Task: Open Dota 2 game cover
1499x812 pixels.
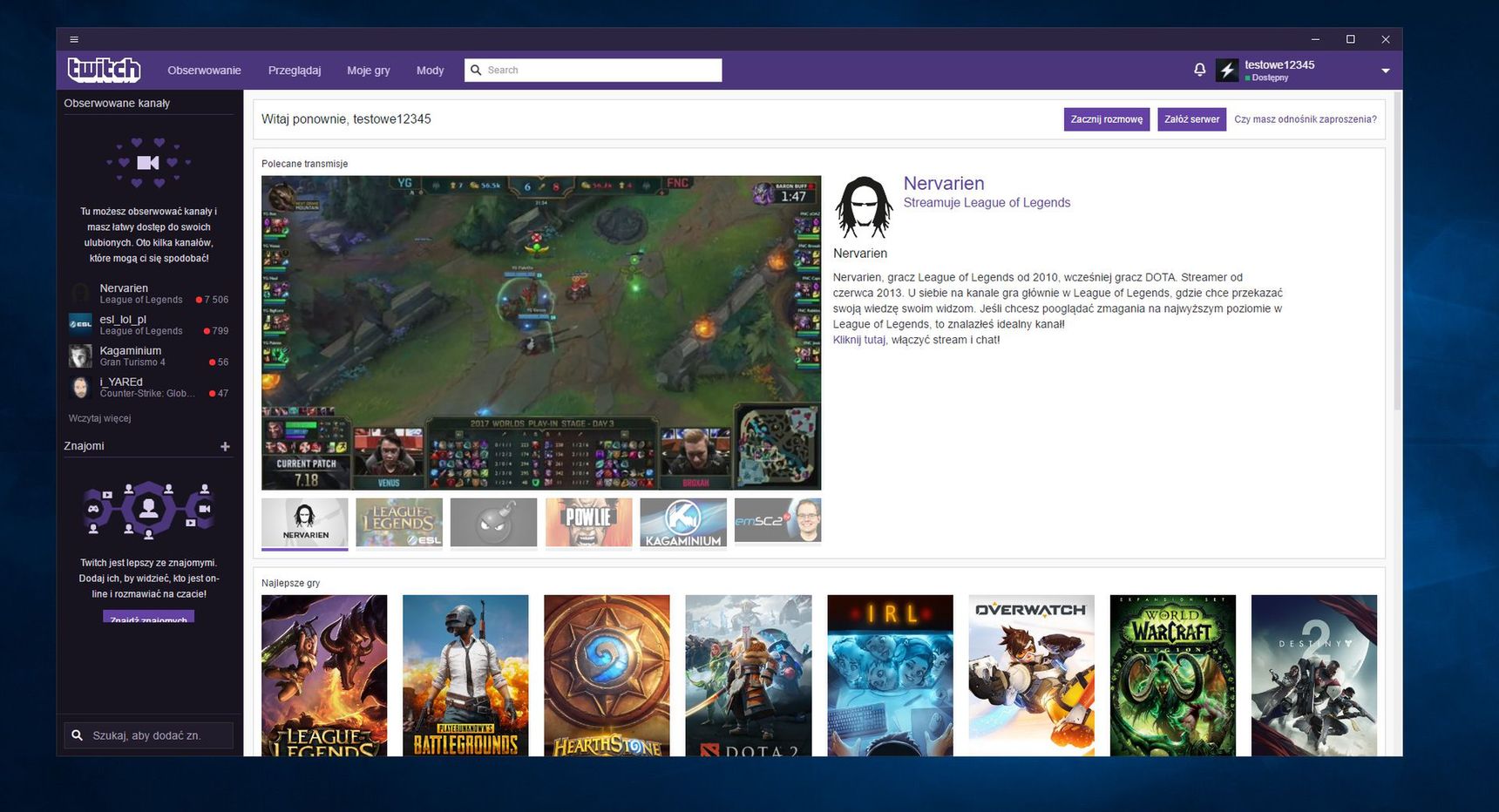Action: [749, 675]
